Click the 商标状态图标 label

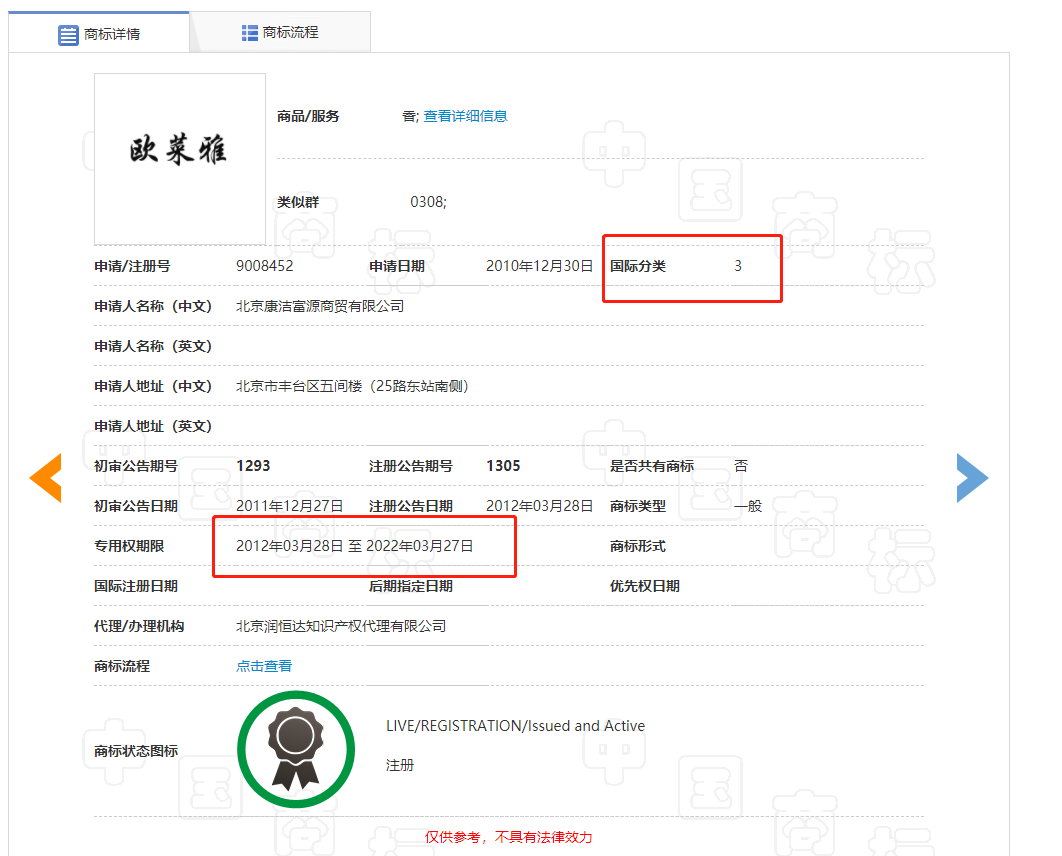136,751
